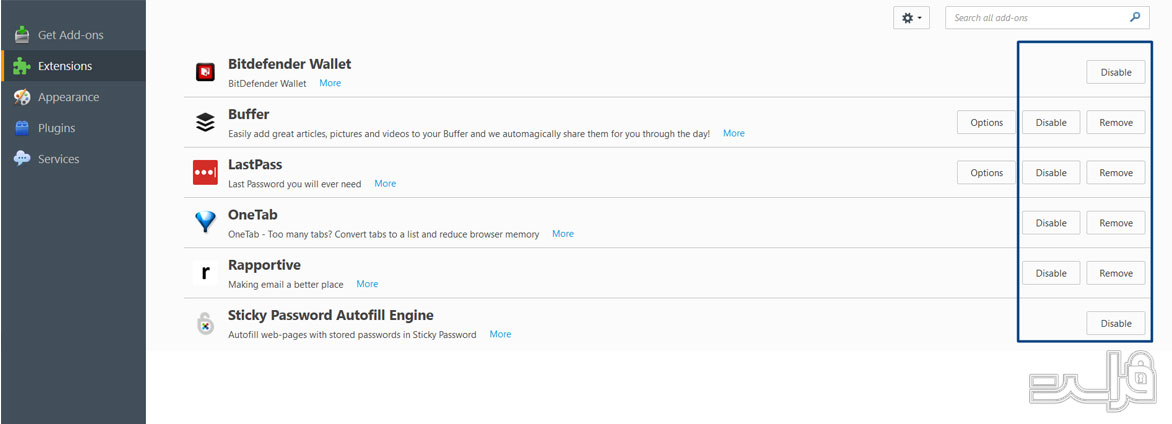Click the Bitdefender Wallet extension icon
The width and height of the screenshot is (1172, 424).
click(x=205, y=72)
